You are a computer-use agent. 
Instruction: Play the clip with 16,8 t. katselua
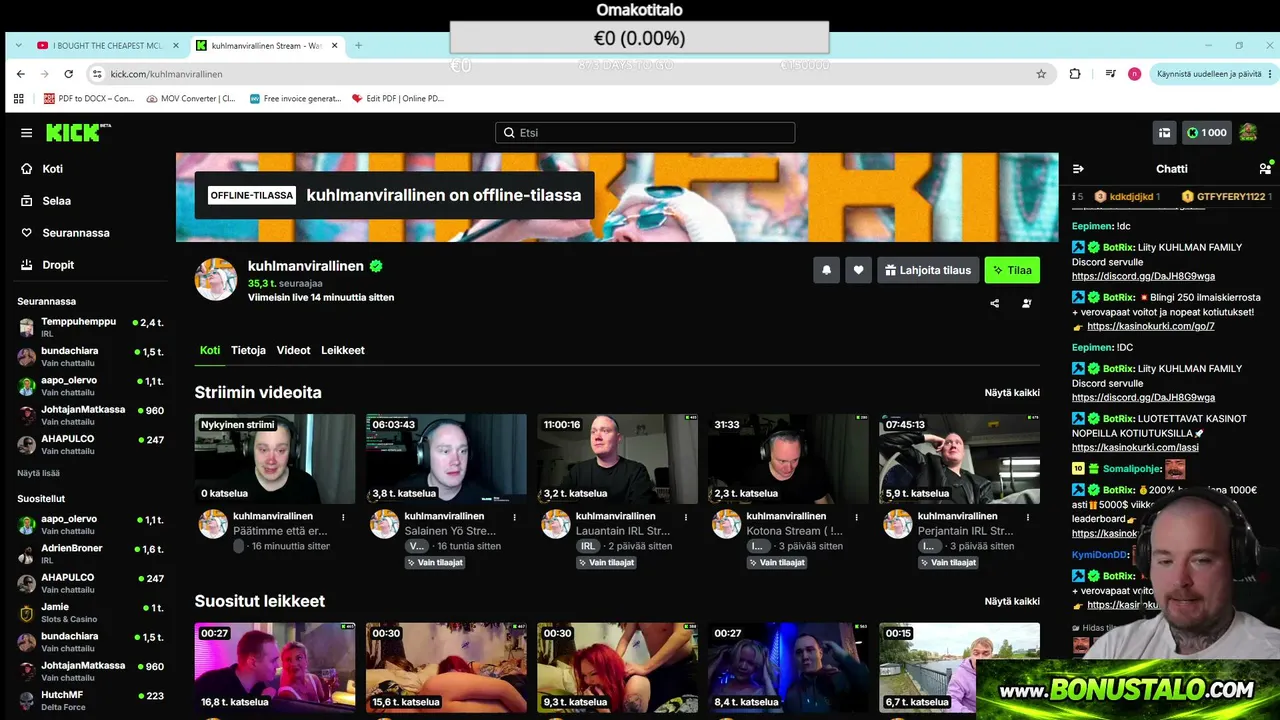tap(275, 668)
